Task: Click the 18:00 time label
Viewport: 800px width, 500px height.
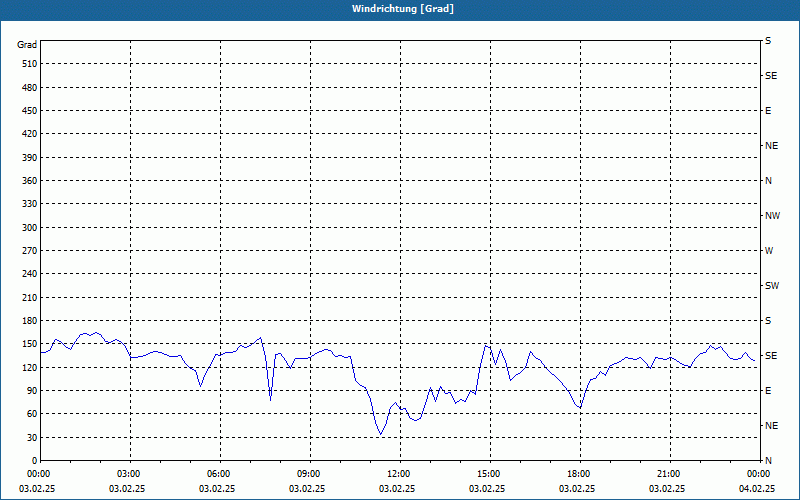Action: (x=581, y=474)
